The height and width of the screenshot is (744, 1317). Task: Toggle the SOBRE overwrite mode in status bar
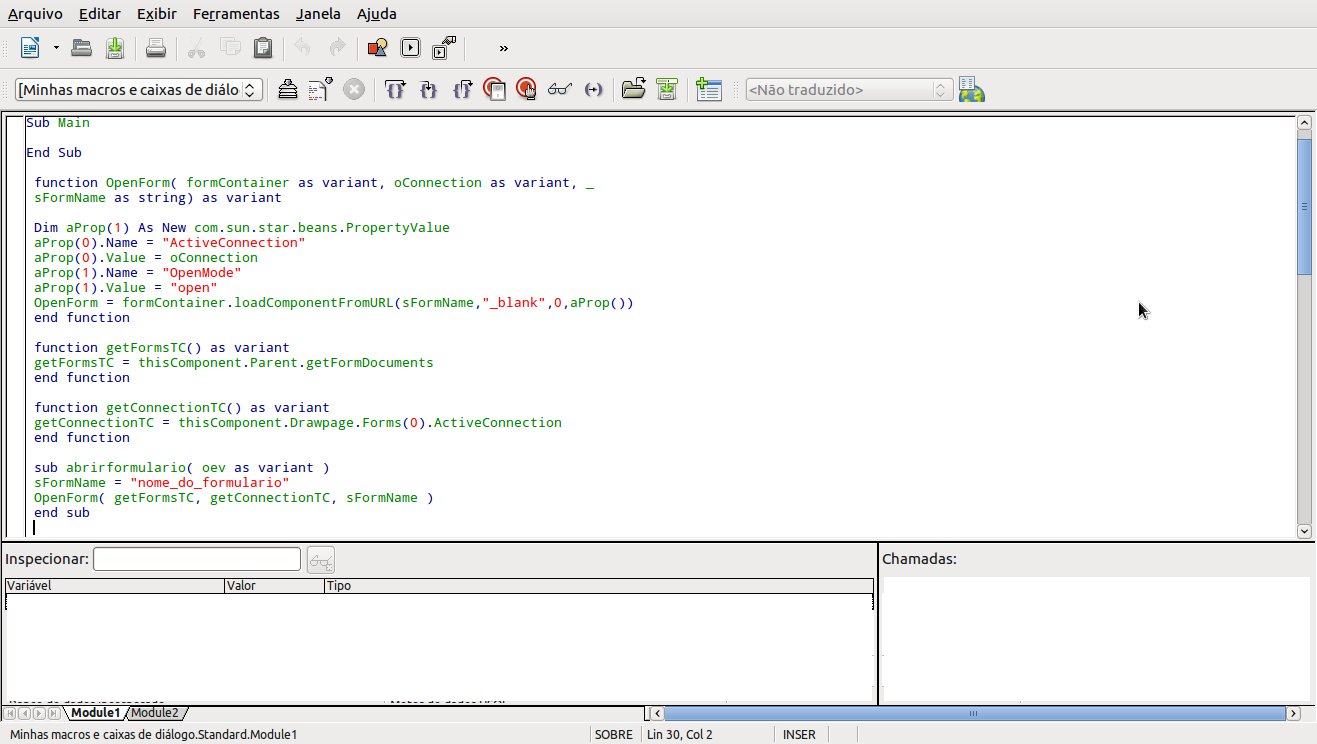tap(614, 734)
